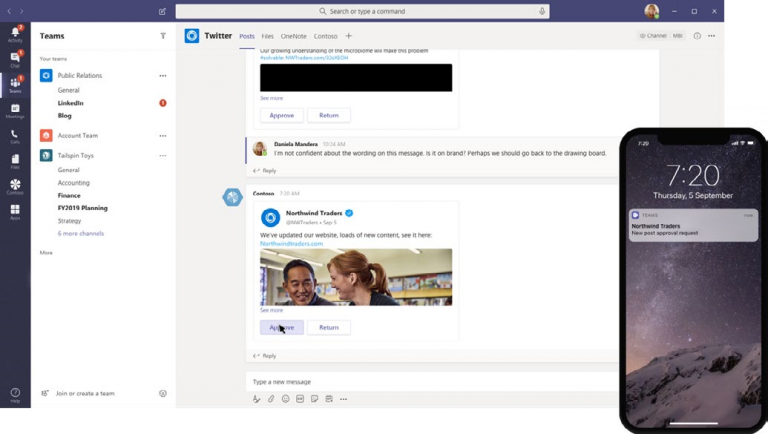Open more options for Tailspin Toys team
This screenshot has height=434, width=768.
163,156
